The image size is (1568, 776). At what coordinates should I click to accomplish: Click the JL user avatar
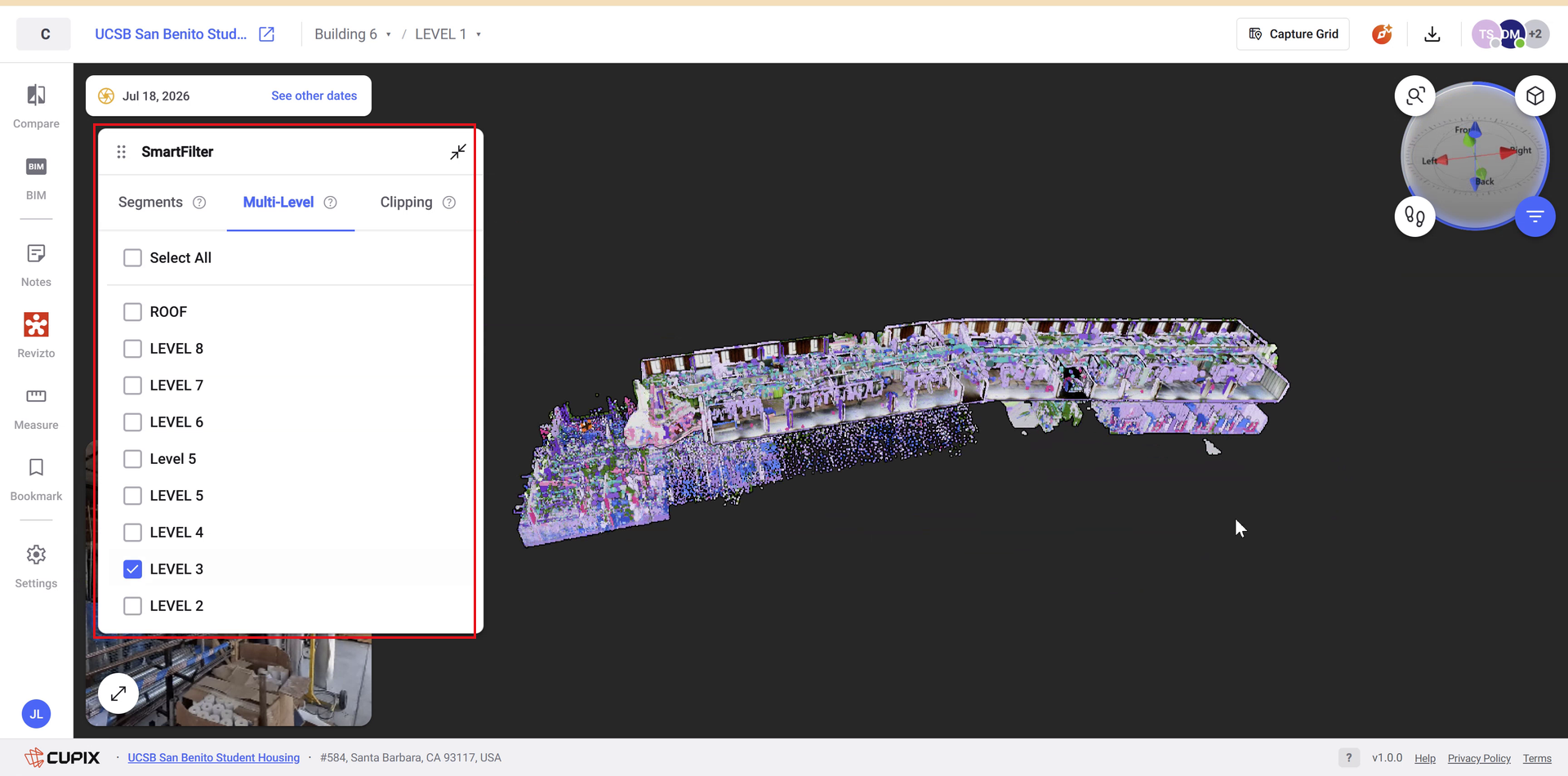tap(36, 714)
